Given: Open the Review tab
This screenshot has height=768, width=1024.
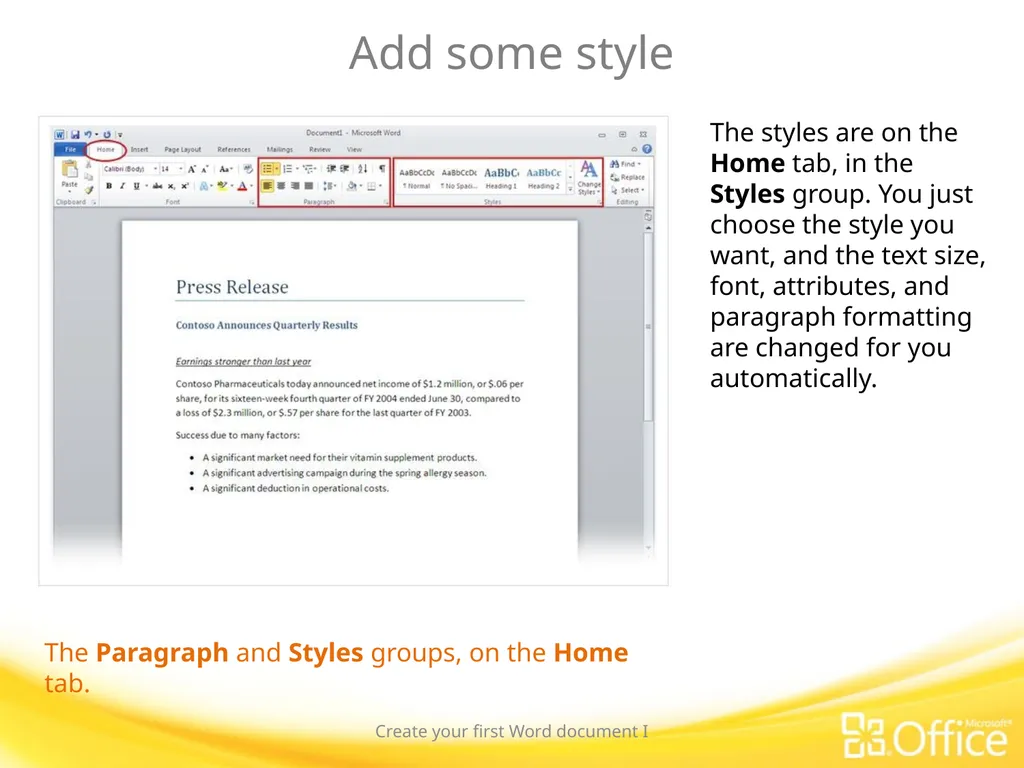Looking at the screenshot, I should pos(320,150).
